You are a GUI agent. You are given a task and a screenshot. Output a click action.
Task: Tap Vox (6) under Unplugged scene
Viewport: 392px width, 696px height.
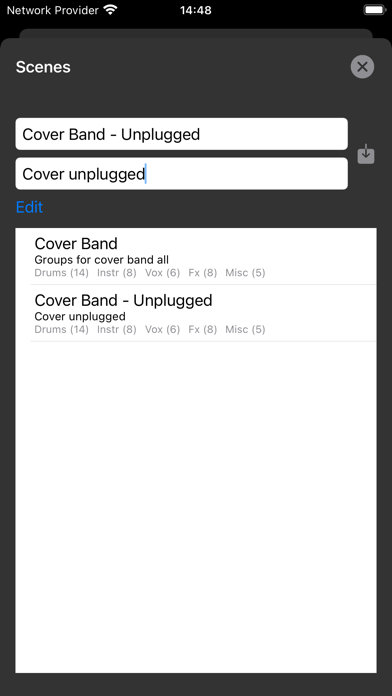click(162, 329)
